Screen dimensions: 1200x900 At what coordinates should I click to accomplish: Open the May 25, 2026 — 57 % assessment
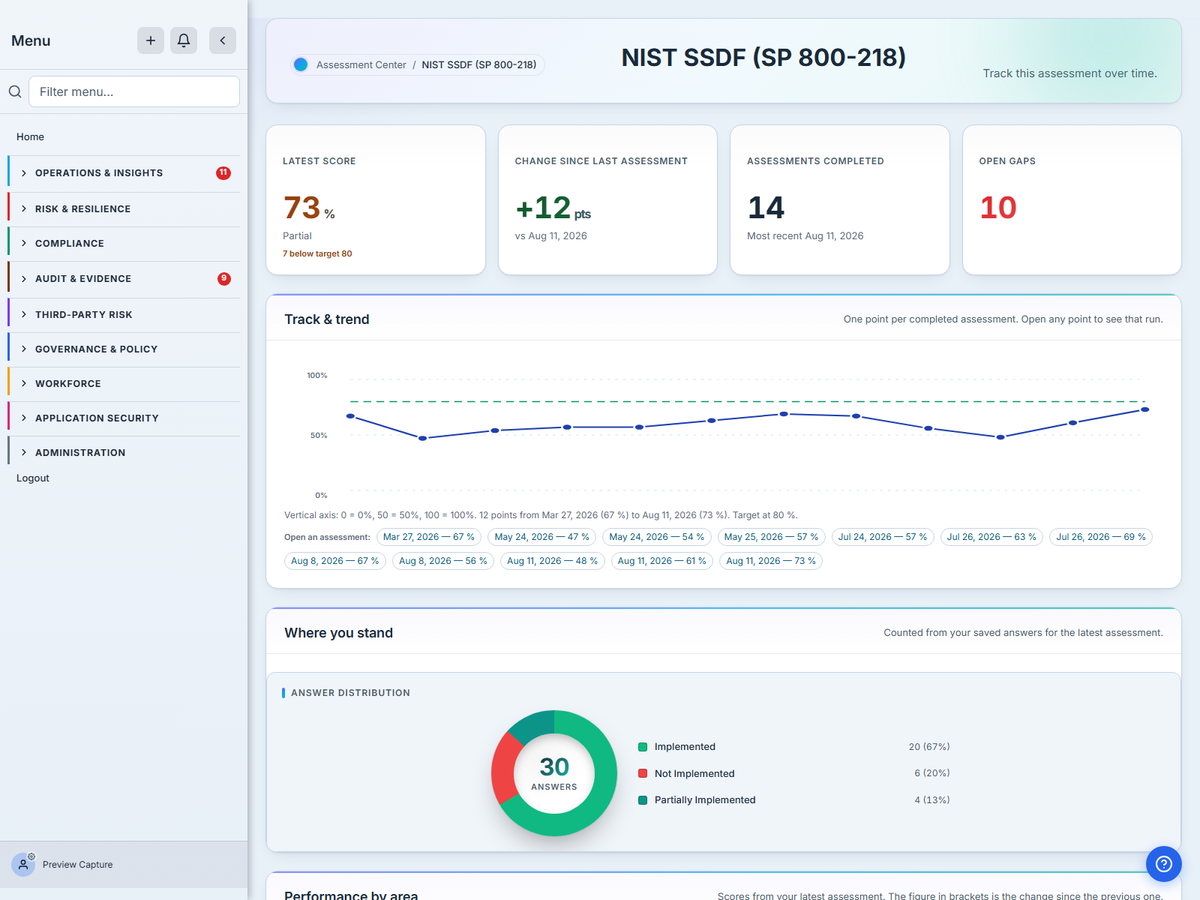point(771,537)
